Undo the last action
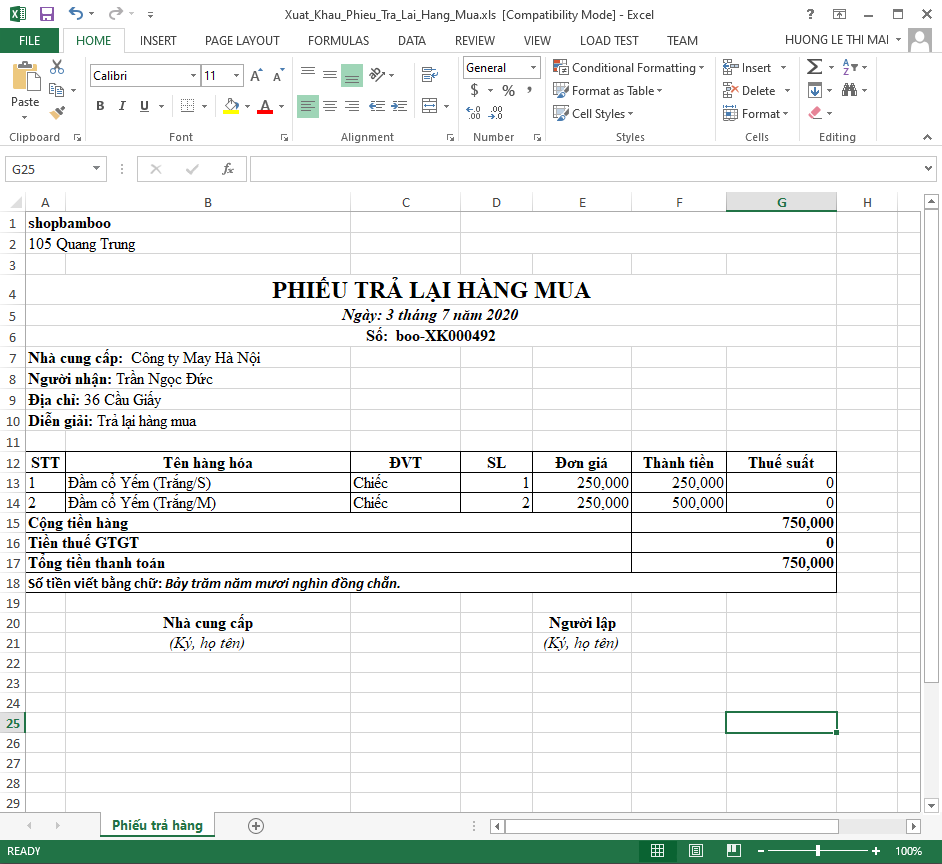 point(76,14)
